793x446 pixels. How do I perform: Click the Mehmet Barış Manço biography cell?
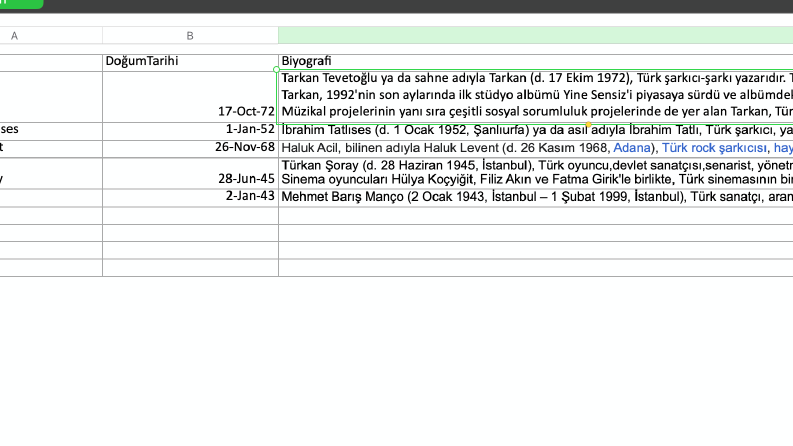coord(536,198)
